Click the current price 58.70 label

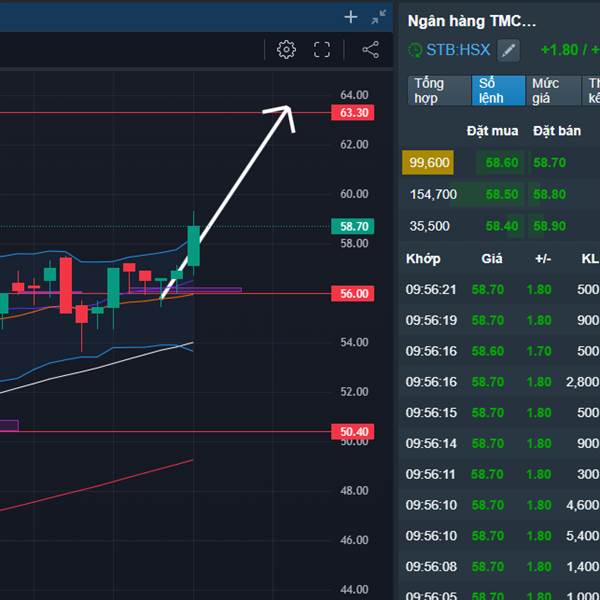352,226
